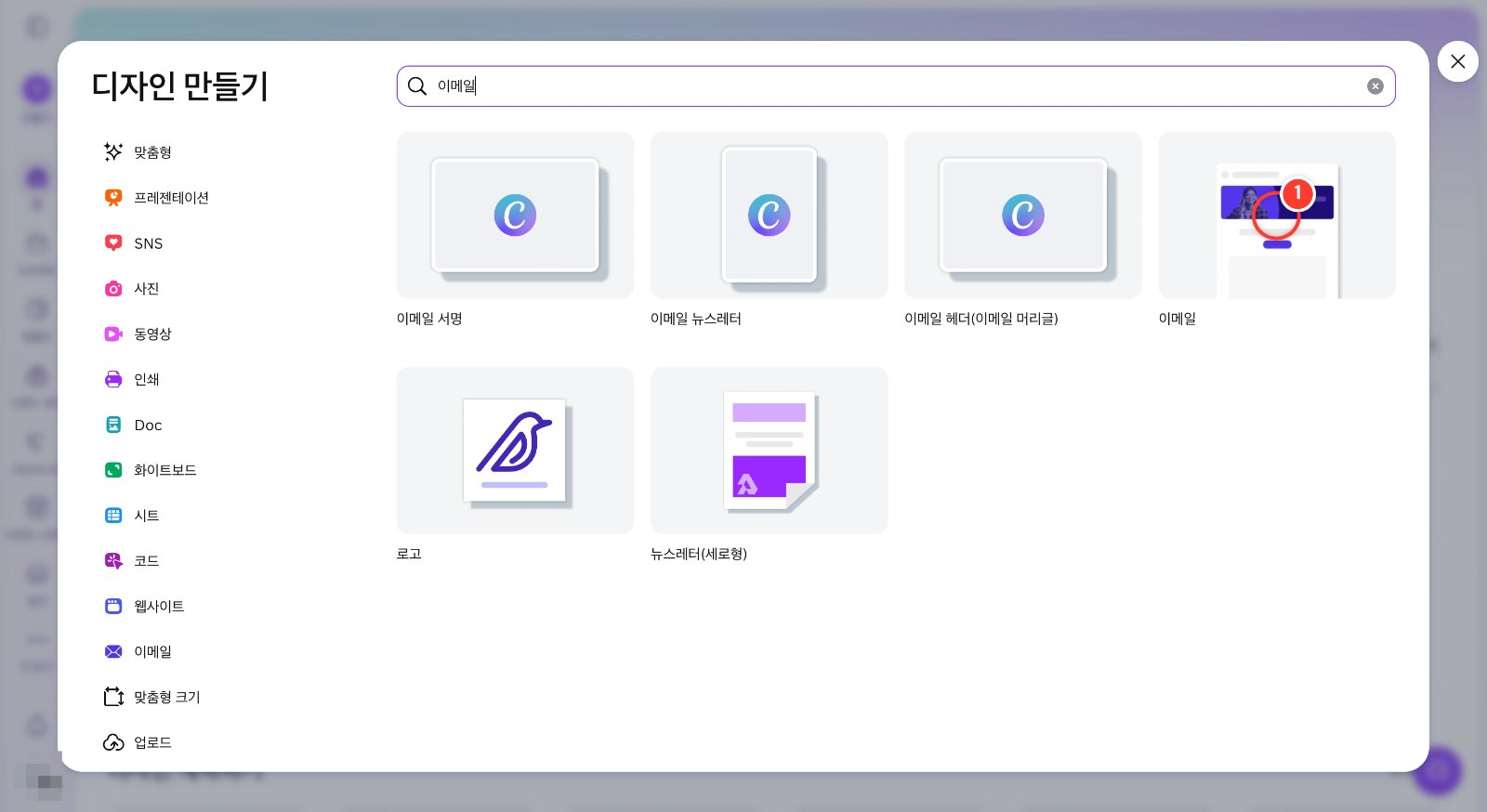This screenshot has height=812, width=1487.
Task: Click the 이메일 헤더(이메일 머리글) label
Action: coord(981,319)
